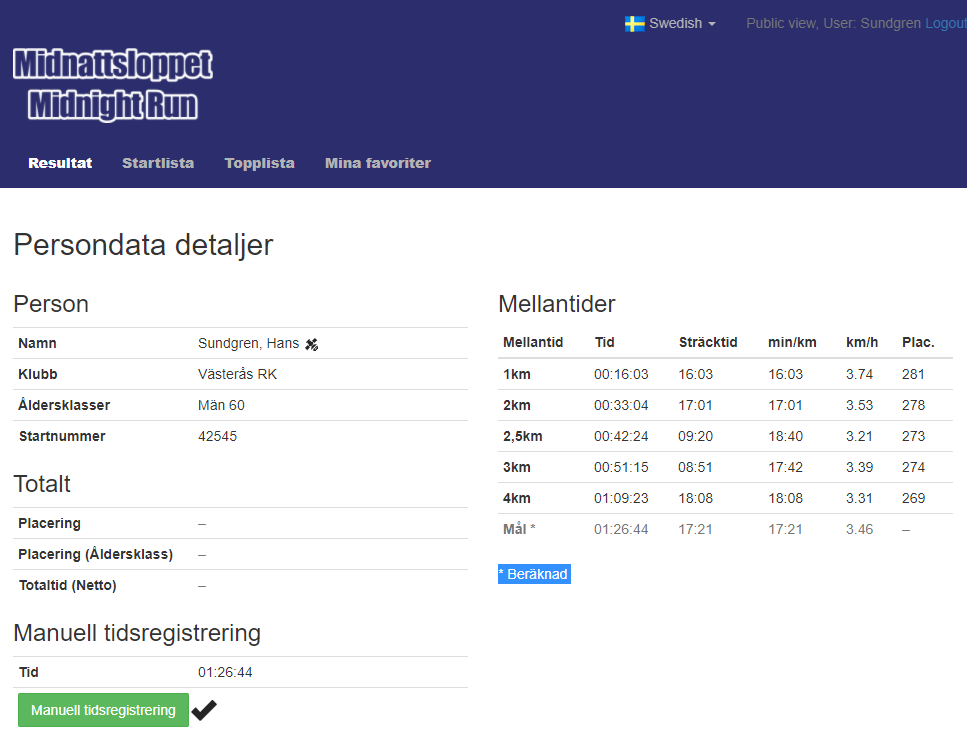Click the age class Män 60
Viewport: 967px width, 738px height.
(x=221, y=405)
